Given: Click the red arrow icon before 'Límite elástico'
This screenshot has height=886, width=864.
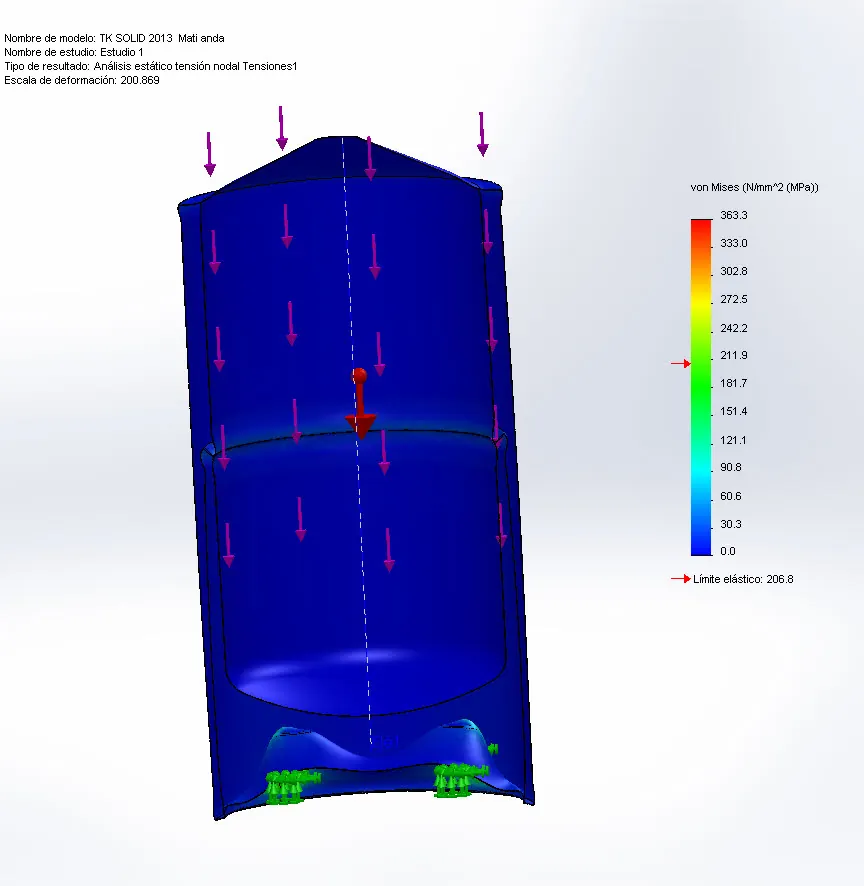Looking at the screenshot, I should pyautogui.click(x=681, y=579).
